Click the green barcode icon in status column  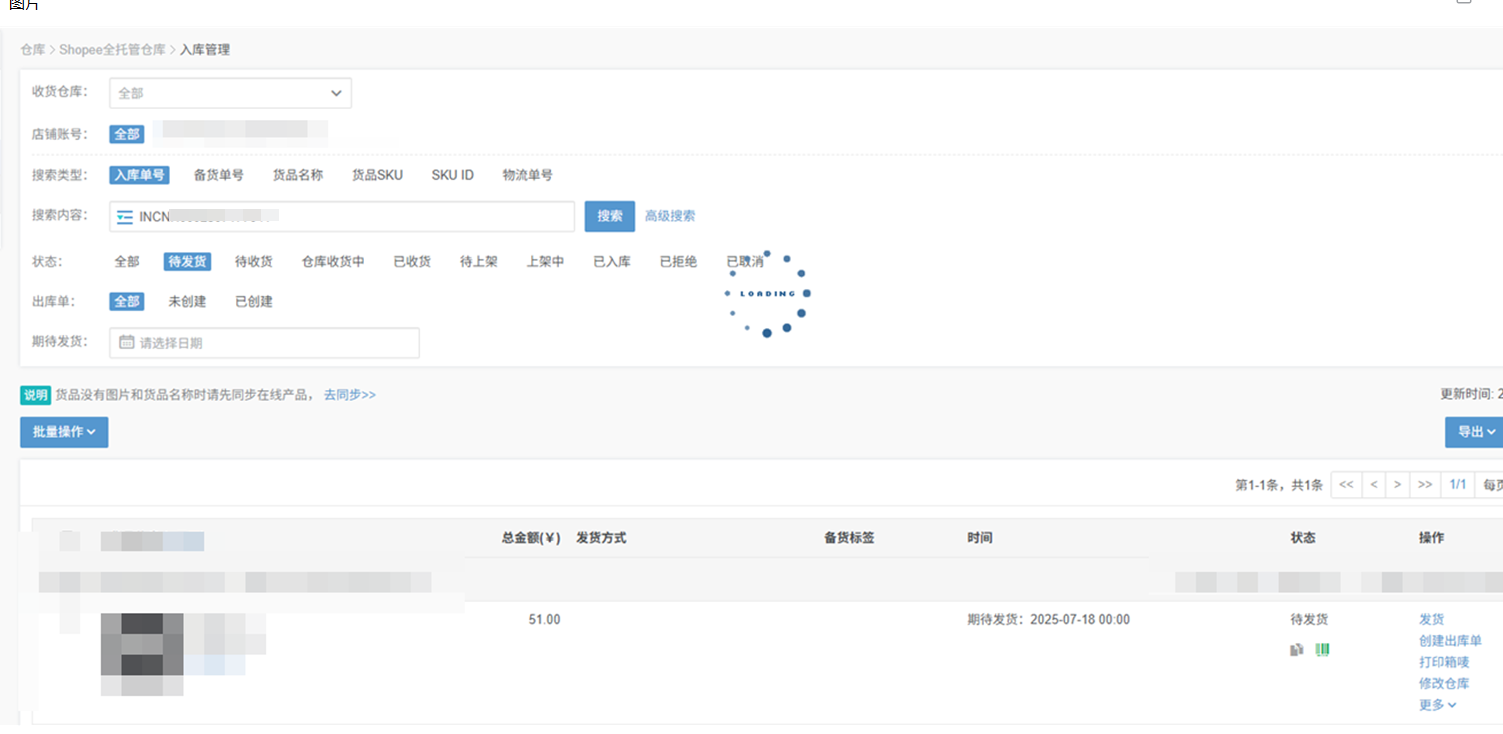[1323, 650]
